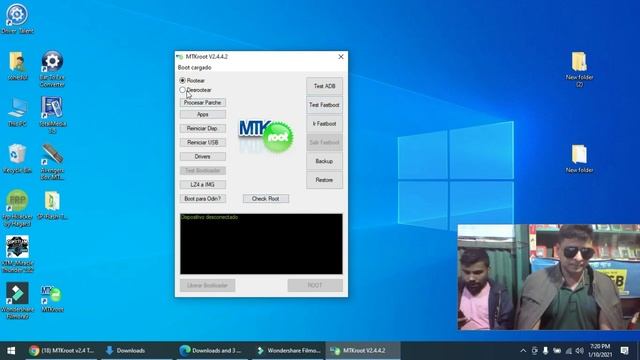Open the Windows Start menu
This screenshot has height=360, width=640.
11,351
